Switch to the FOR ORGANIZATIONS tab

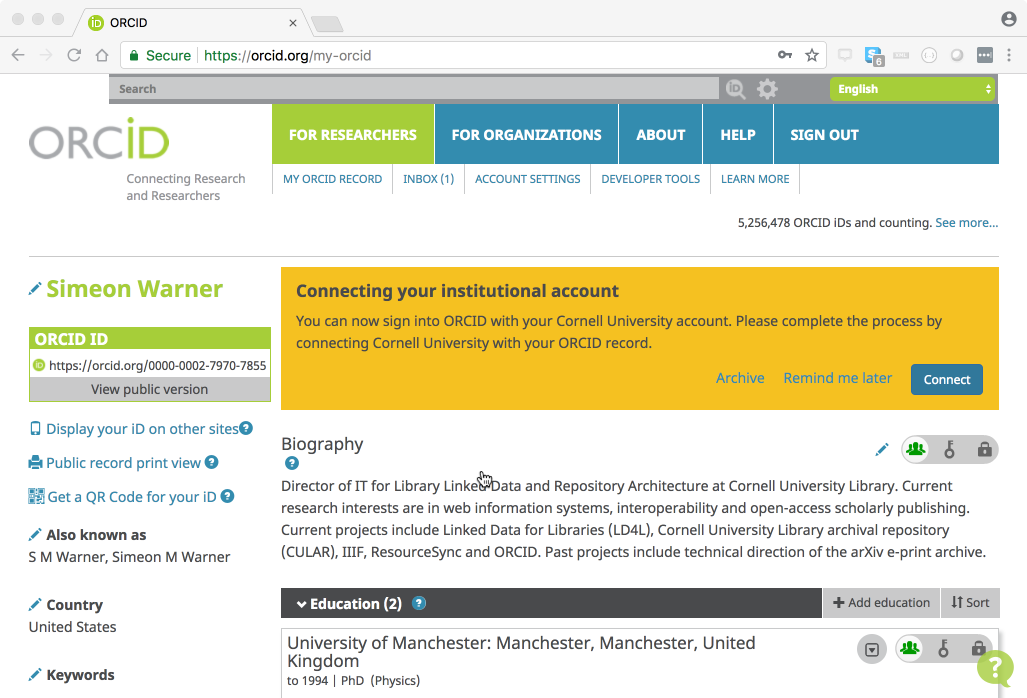pos(526,134)
